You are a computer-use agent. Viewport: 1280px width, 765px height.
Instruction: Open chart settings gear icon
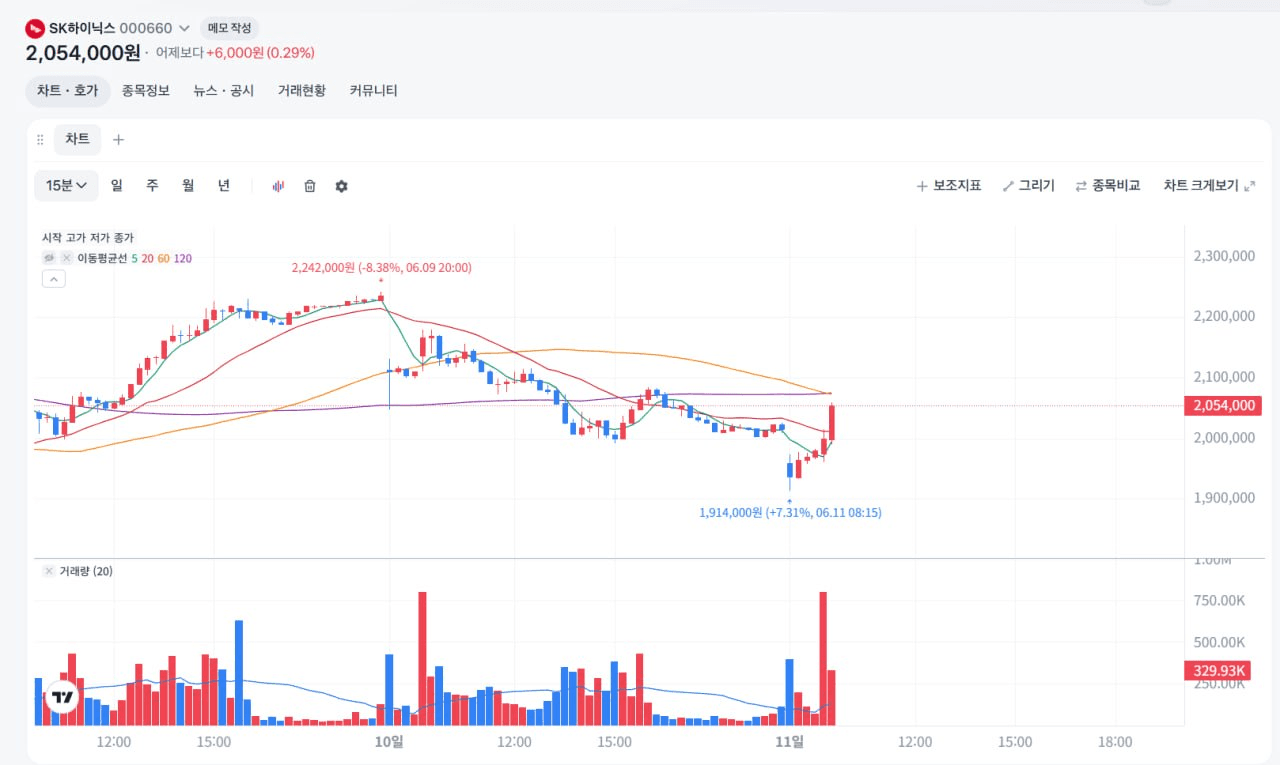coord(341,186)
